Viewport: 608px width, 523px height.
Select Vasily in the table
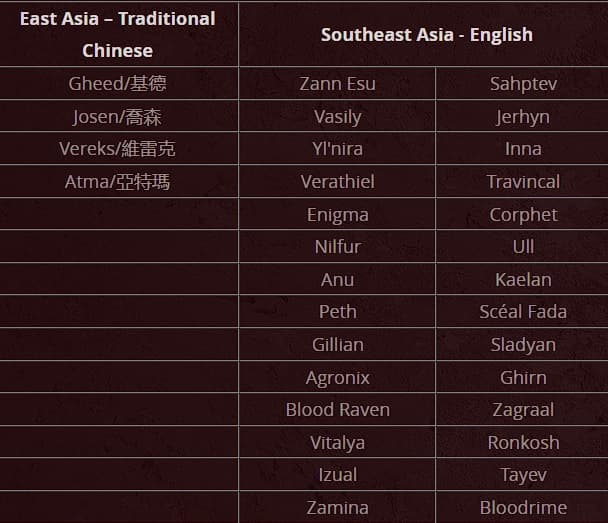pos(337,116)
